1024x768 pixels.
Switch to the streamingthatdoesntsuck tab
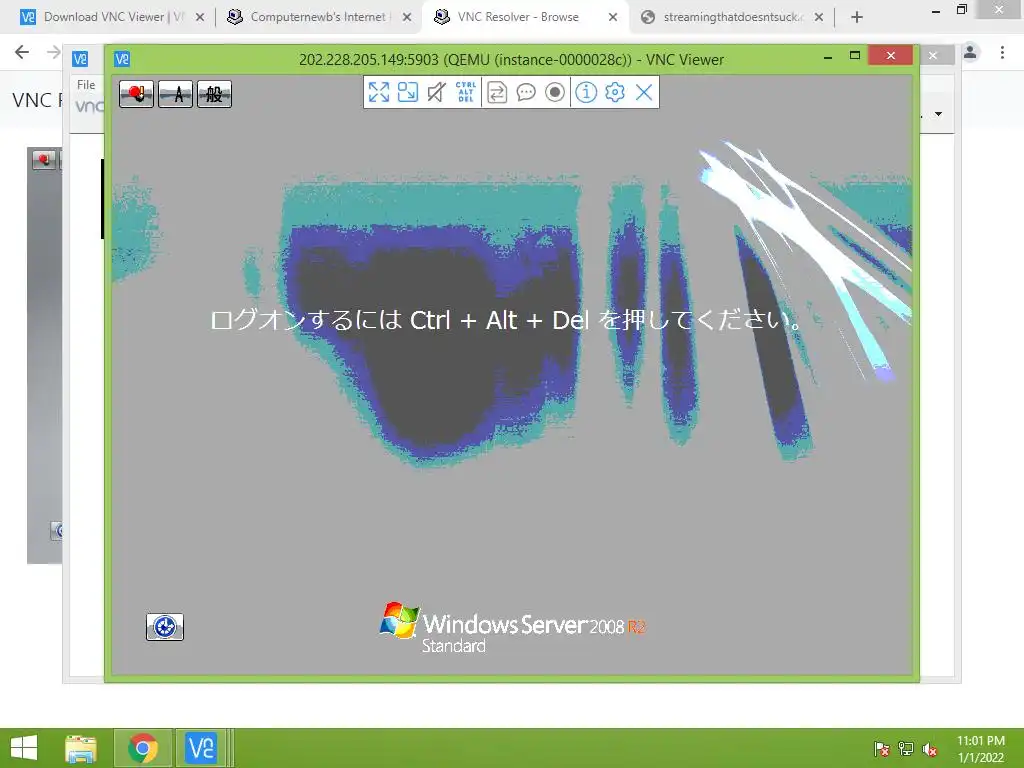[731, 17]
